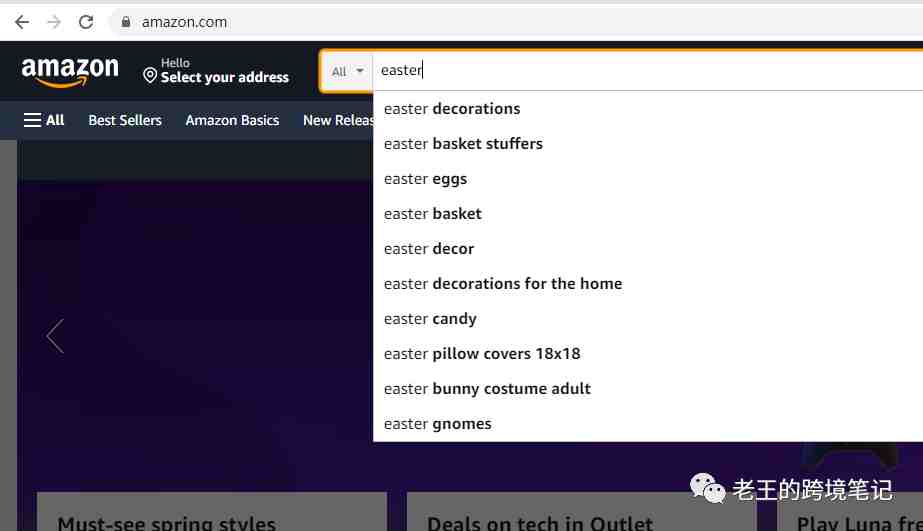Open Amazon Basics in the nav bar
This screenshot has width=923, height=531.
point(232,120)
